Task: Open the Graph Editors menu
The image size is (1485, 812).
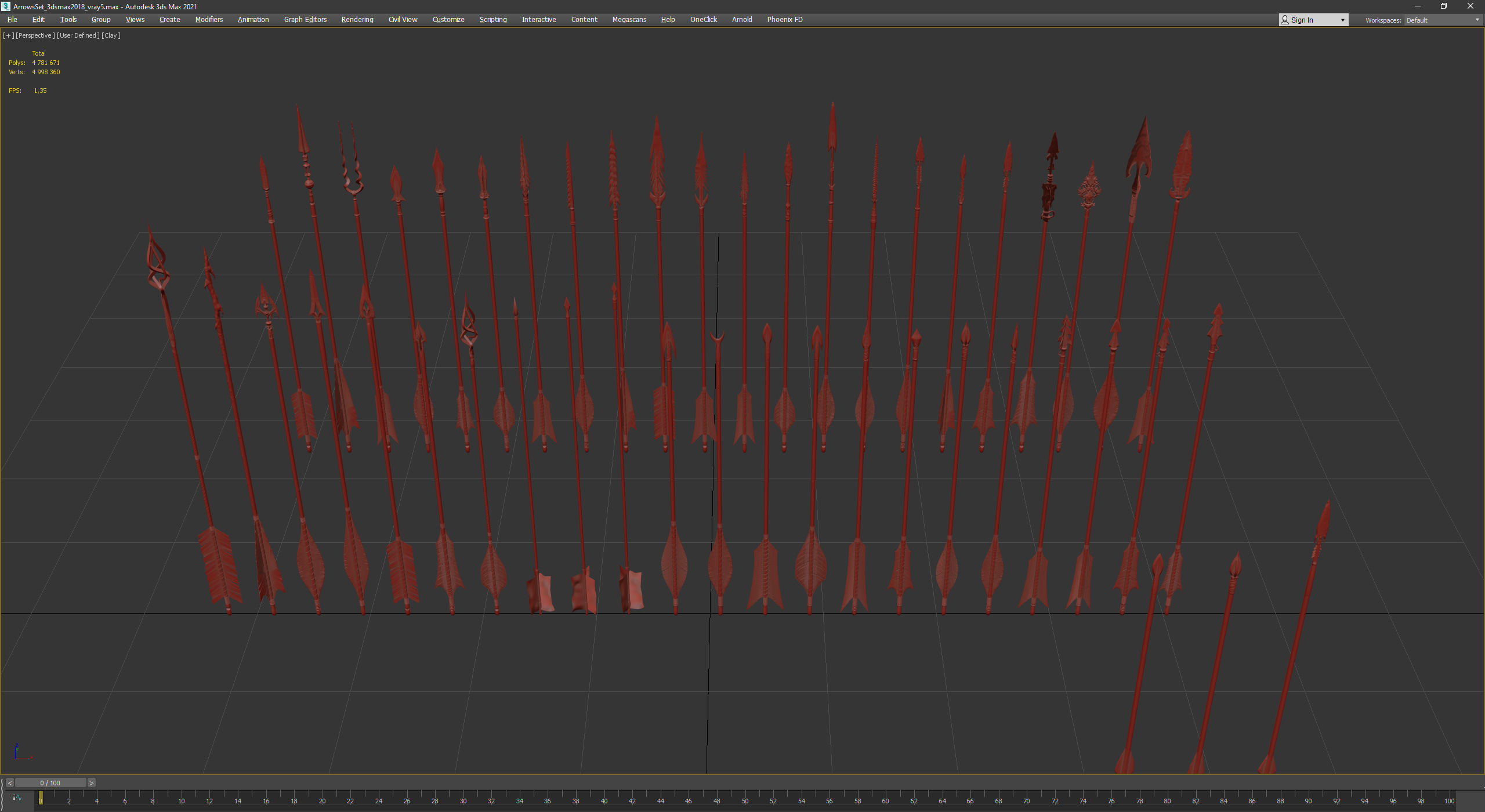Action: (305, 20)
